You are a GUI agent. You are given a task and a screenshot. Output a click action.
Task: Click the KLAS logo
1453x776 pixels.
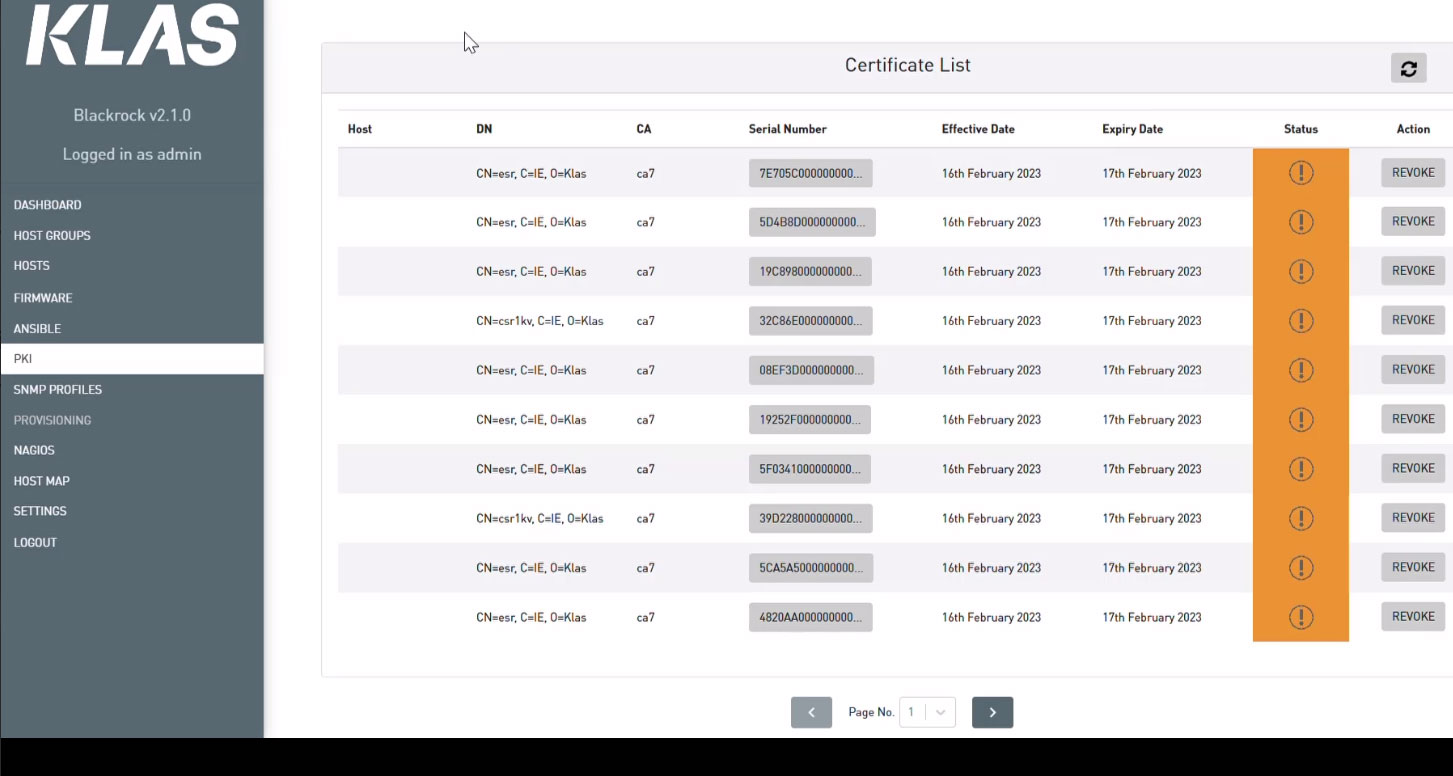(x=132, y=36)
